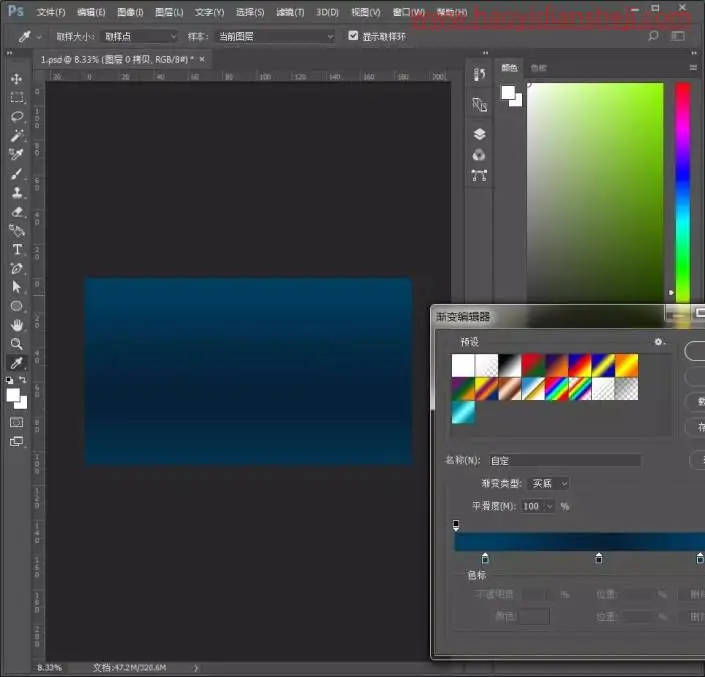The image size is (705, 677).
Task: Select the top-left opacity stop on gradient bar
Action: 456,525
